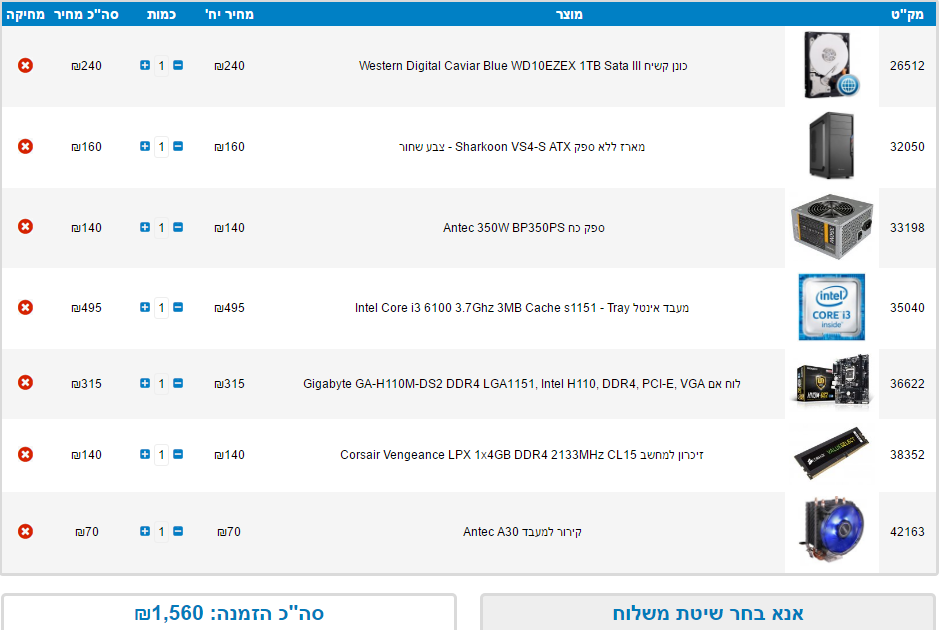Increase quantity of Corsair Vengeance LPX
Viewport: 942px width, 630px height.
[x=145, y=454]
